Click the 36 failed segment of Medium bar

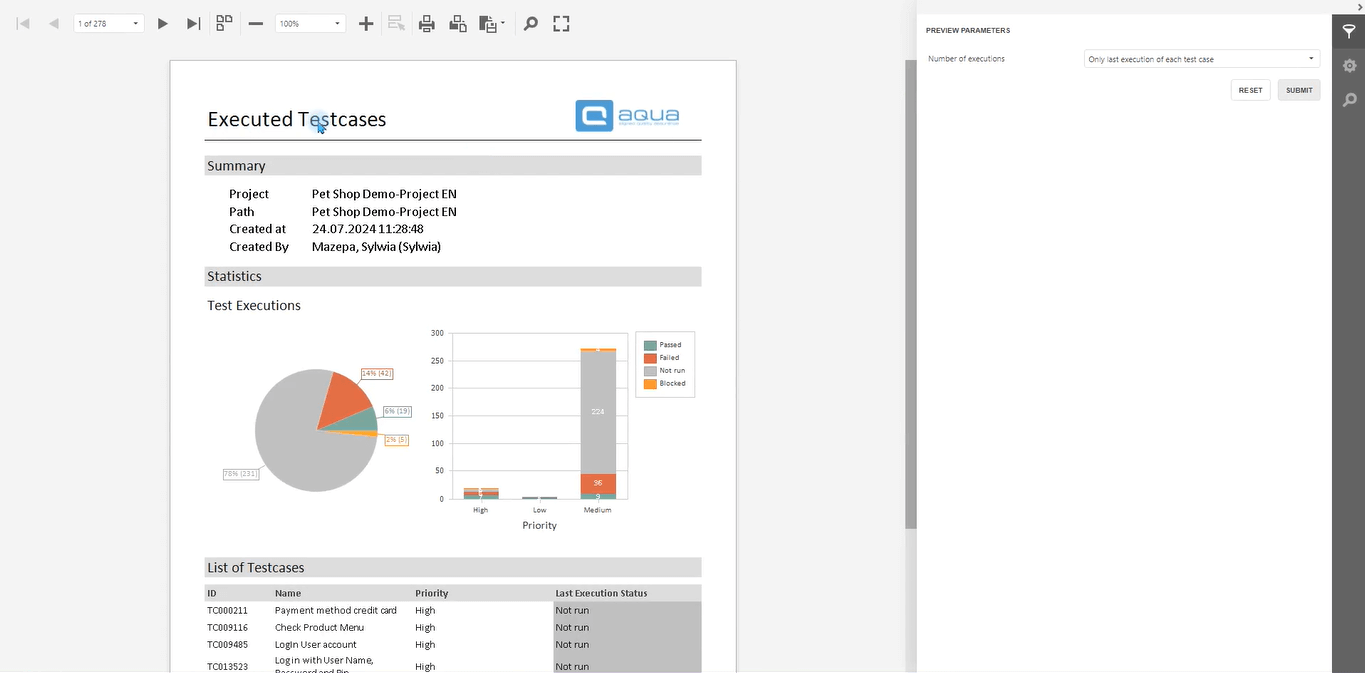tap(598, 483)
